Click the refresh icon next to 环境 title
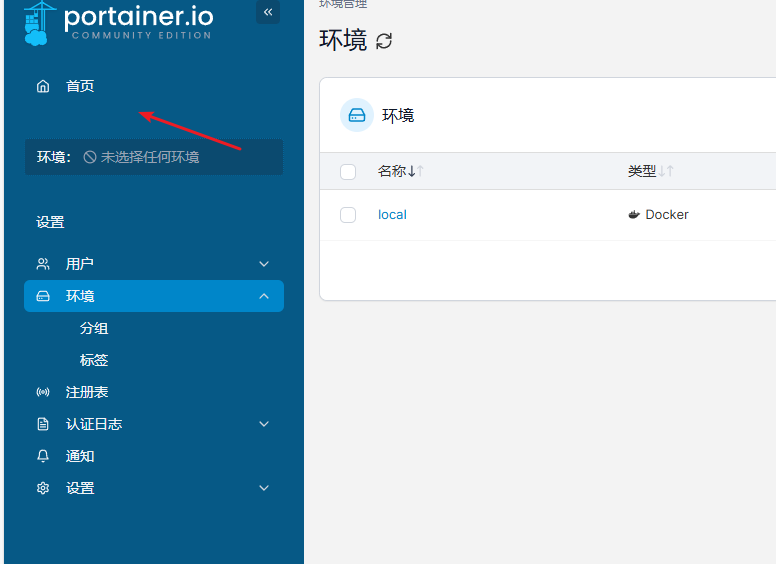 [384, 41]
